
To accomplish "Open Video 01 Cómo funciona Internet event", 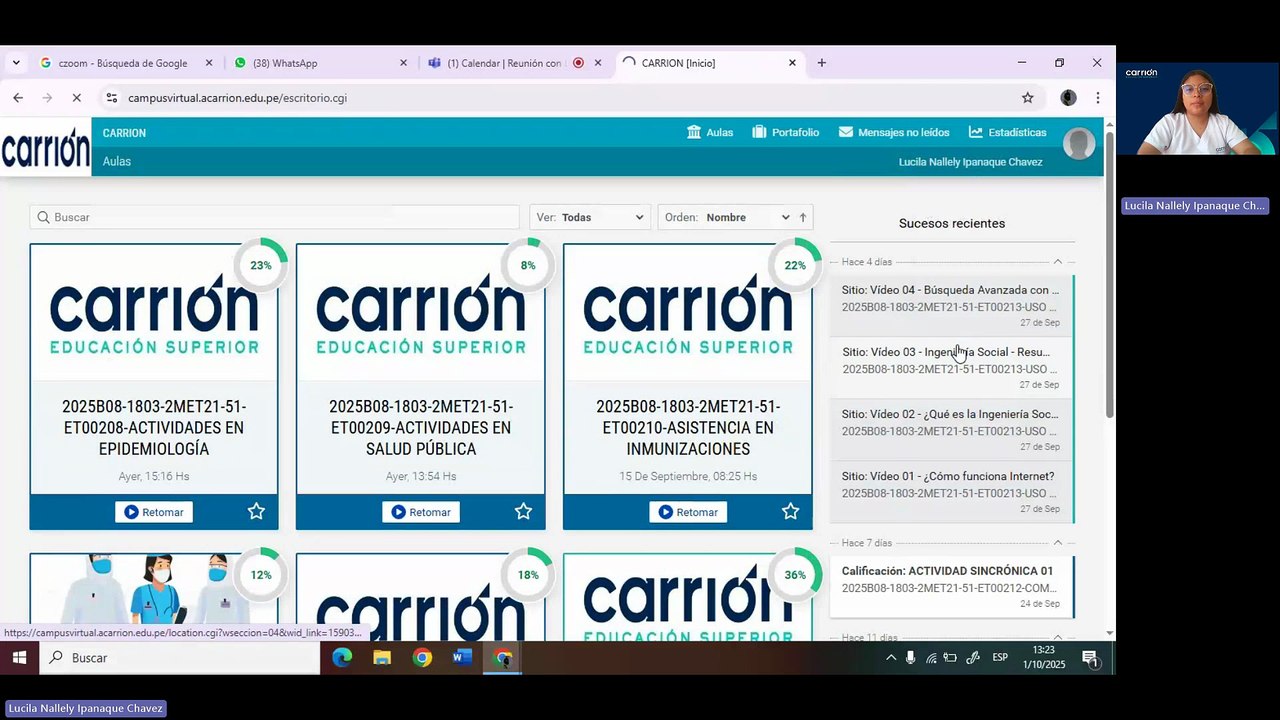I will coord(951,492).
